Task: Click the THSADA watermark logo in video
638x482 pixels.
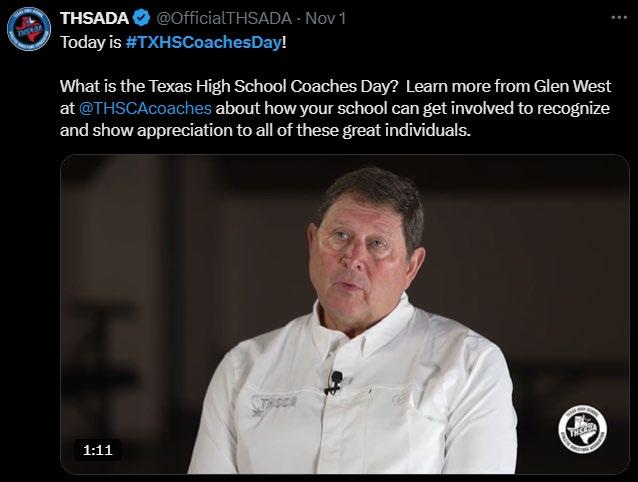Action: (x=581, y=430)
